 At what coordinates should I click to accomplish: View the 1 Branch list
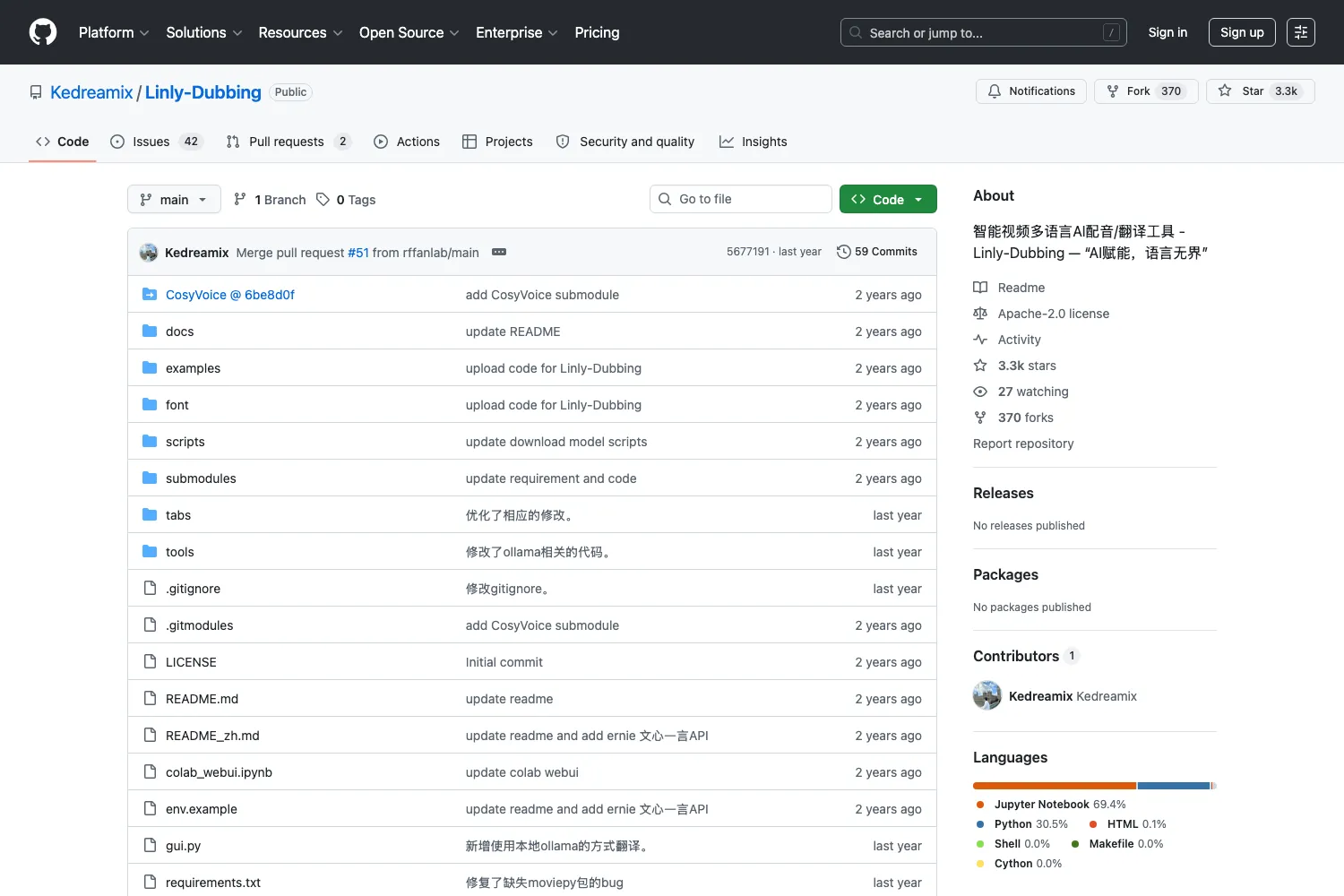270,199
